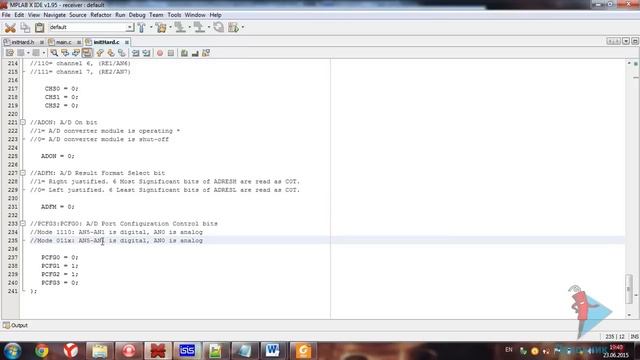640x360 pixels.
Task: Click the Make and Program Device icon
Action: click(180, 27)
